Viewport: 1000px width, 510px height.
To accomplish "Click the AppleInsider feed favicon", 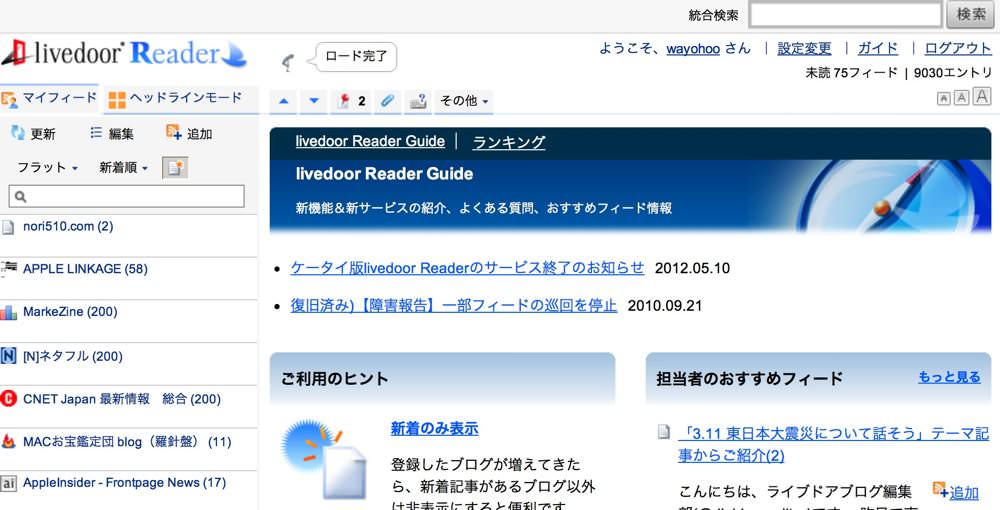I will [x=8, y=484].
